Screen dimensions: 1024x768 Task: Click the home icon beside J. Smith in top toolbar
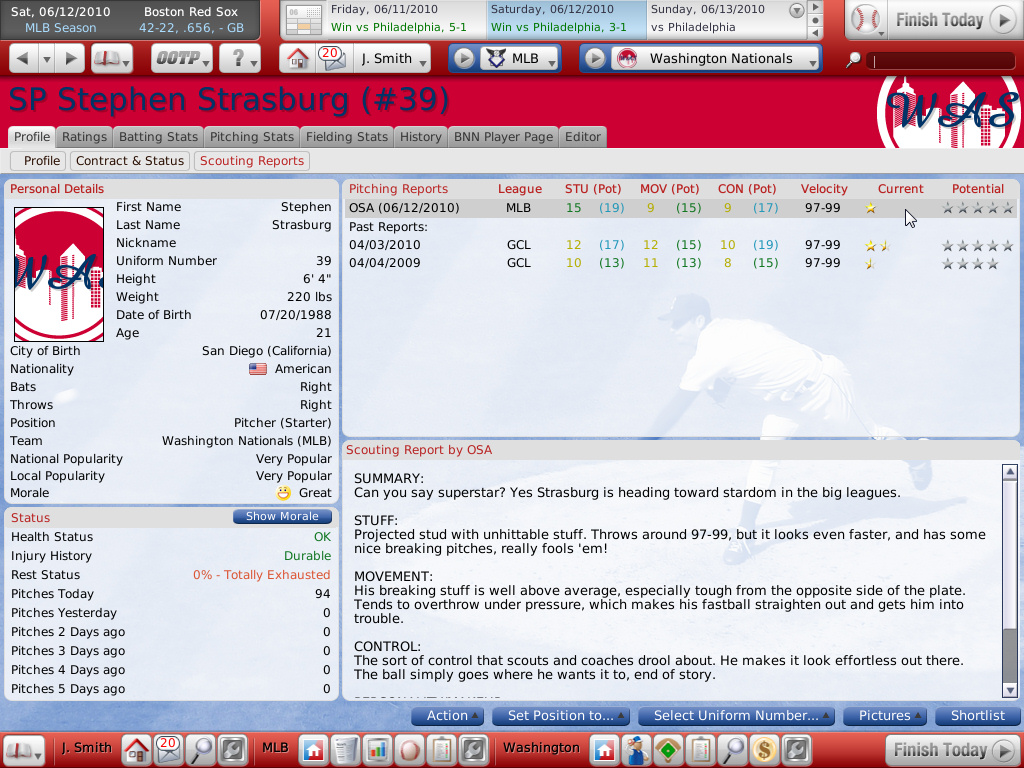pyautogui.click(x=297, y=59)
